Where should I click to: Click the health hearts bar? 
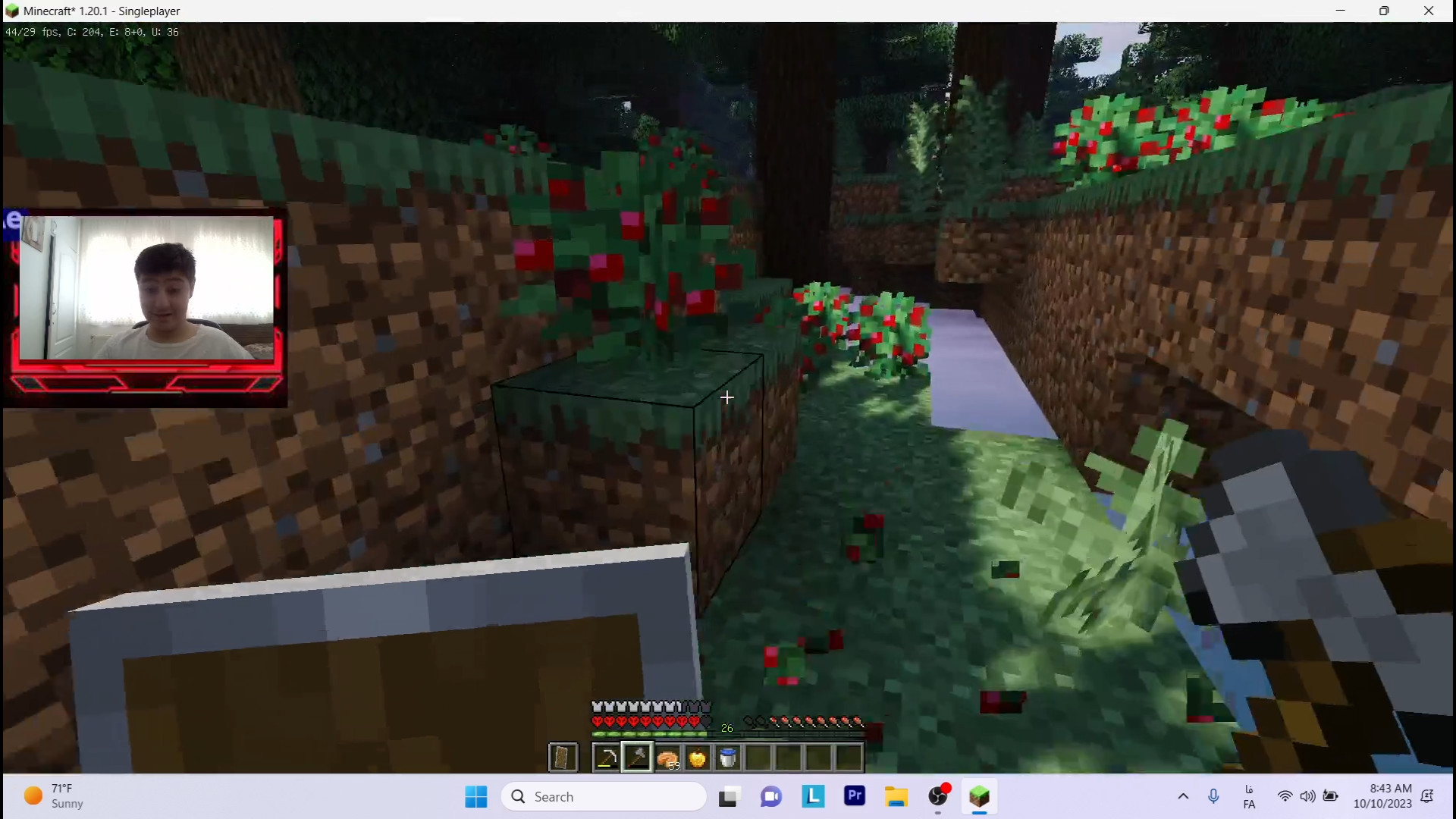[x=652, y=721]
